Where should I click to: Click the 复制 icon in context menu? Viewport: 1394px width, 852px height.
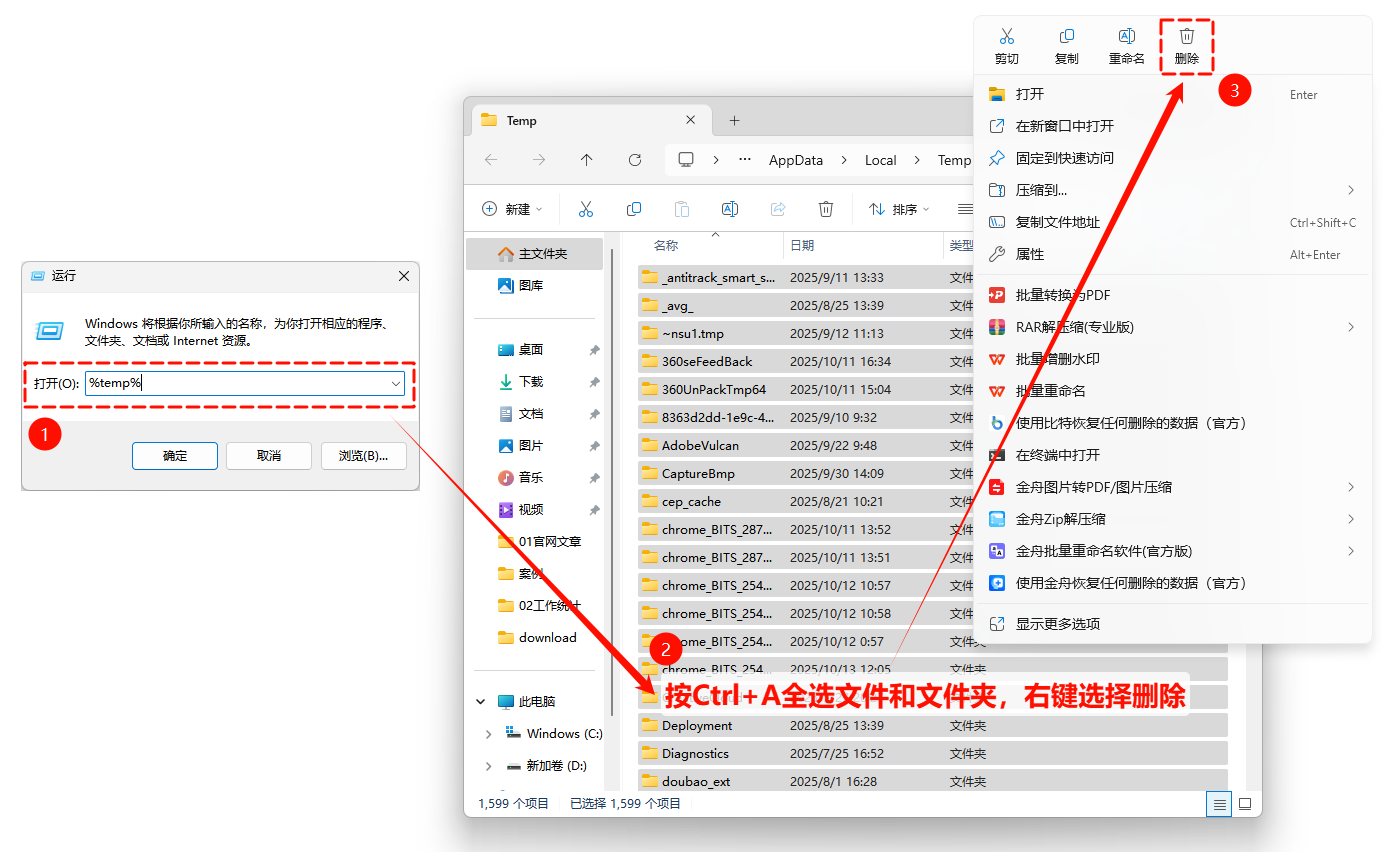pos(1066,37)
